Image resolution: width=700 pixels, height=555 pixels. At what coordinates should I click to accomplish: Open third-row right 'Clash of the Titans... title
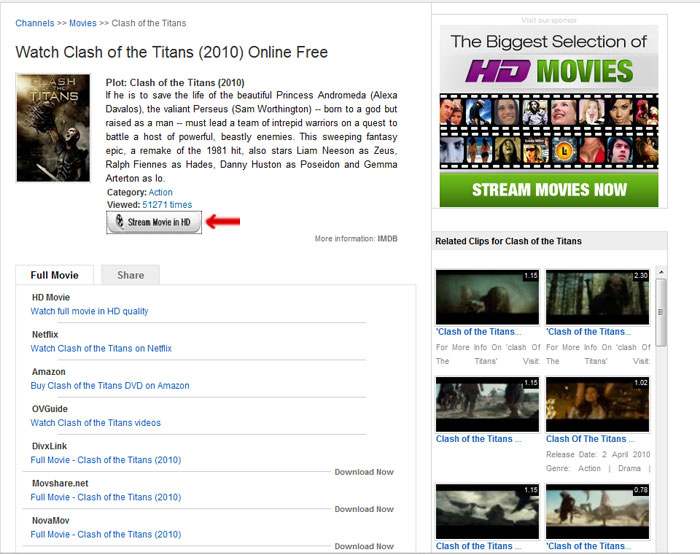coord(588,546)
